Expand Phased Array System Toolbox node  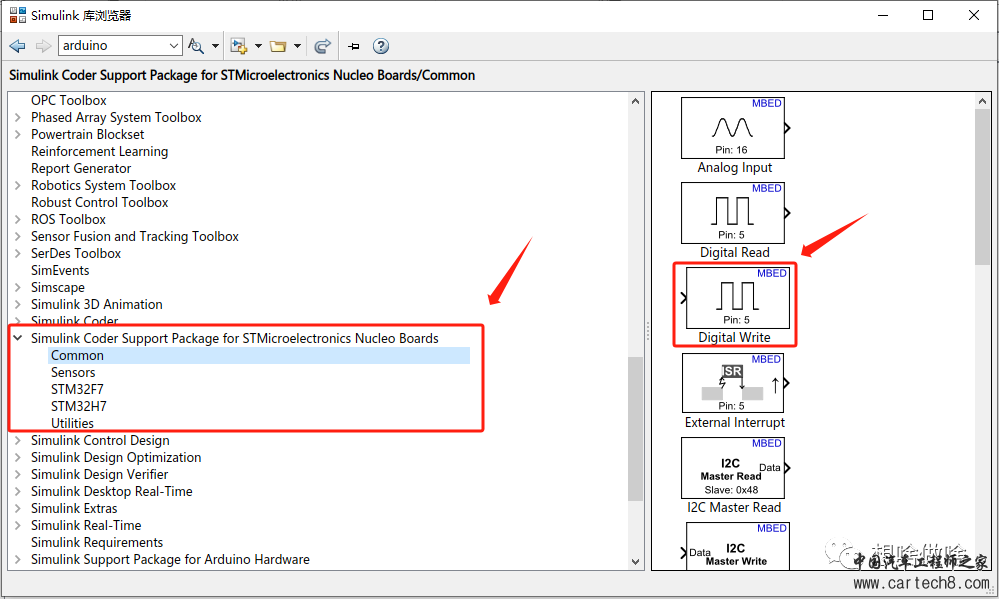(x=18, y=117)
